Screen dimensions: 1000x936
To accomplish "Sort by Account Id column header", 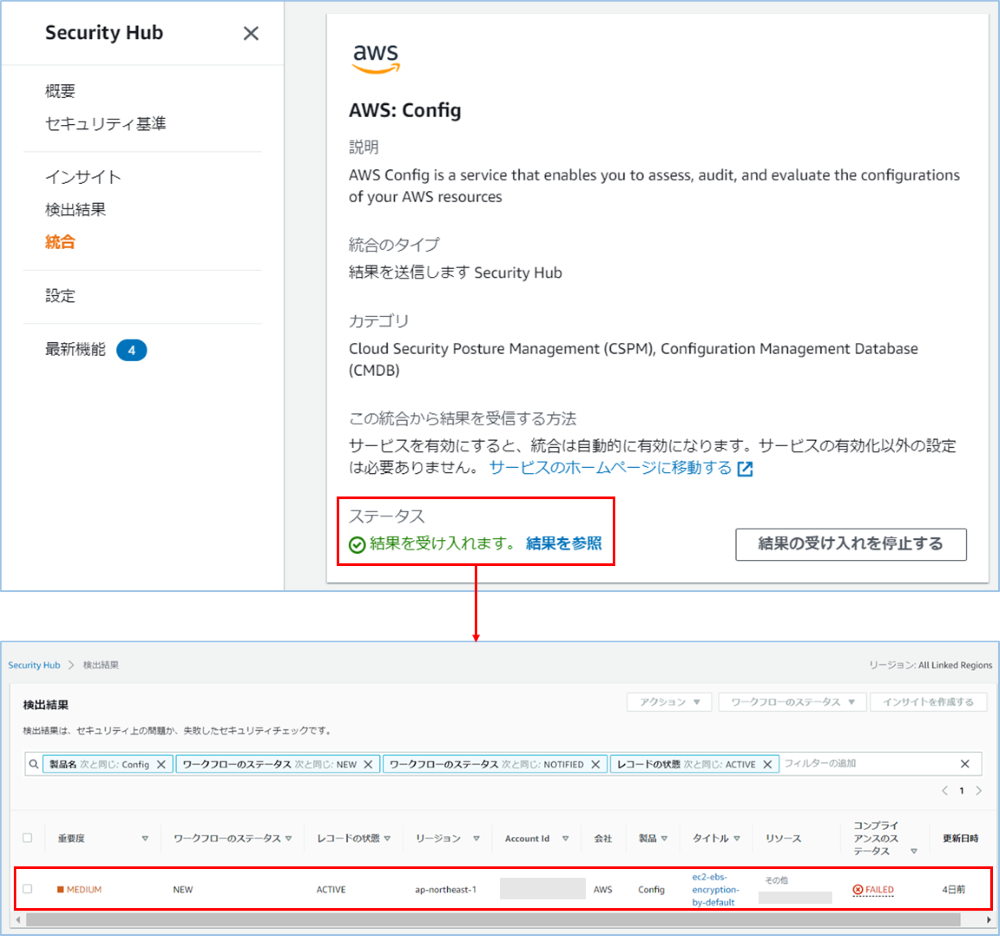I will 536,838.
